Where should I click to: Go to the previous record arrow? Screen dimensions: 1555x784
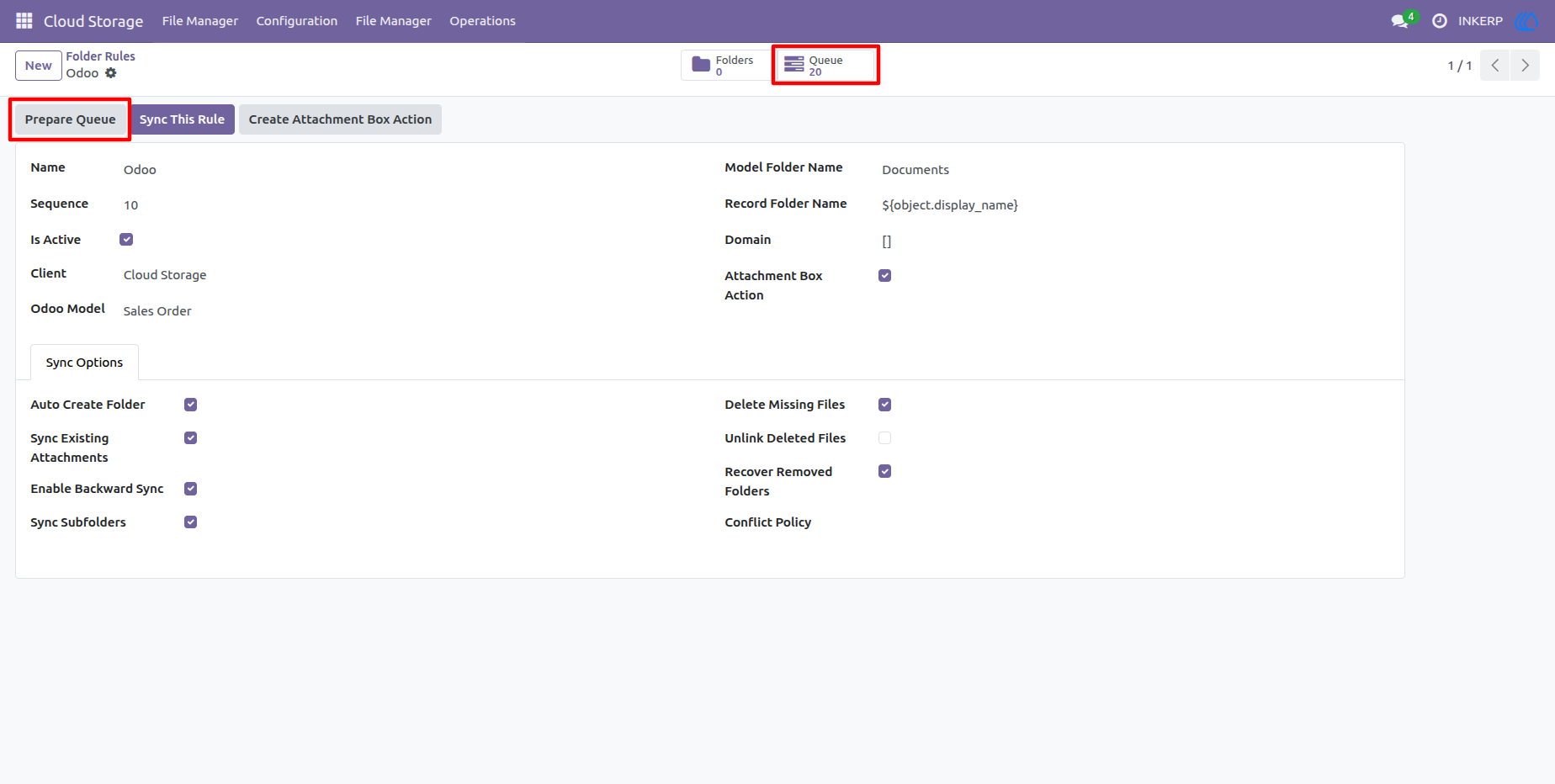click(1495, 66)
